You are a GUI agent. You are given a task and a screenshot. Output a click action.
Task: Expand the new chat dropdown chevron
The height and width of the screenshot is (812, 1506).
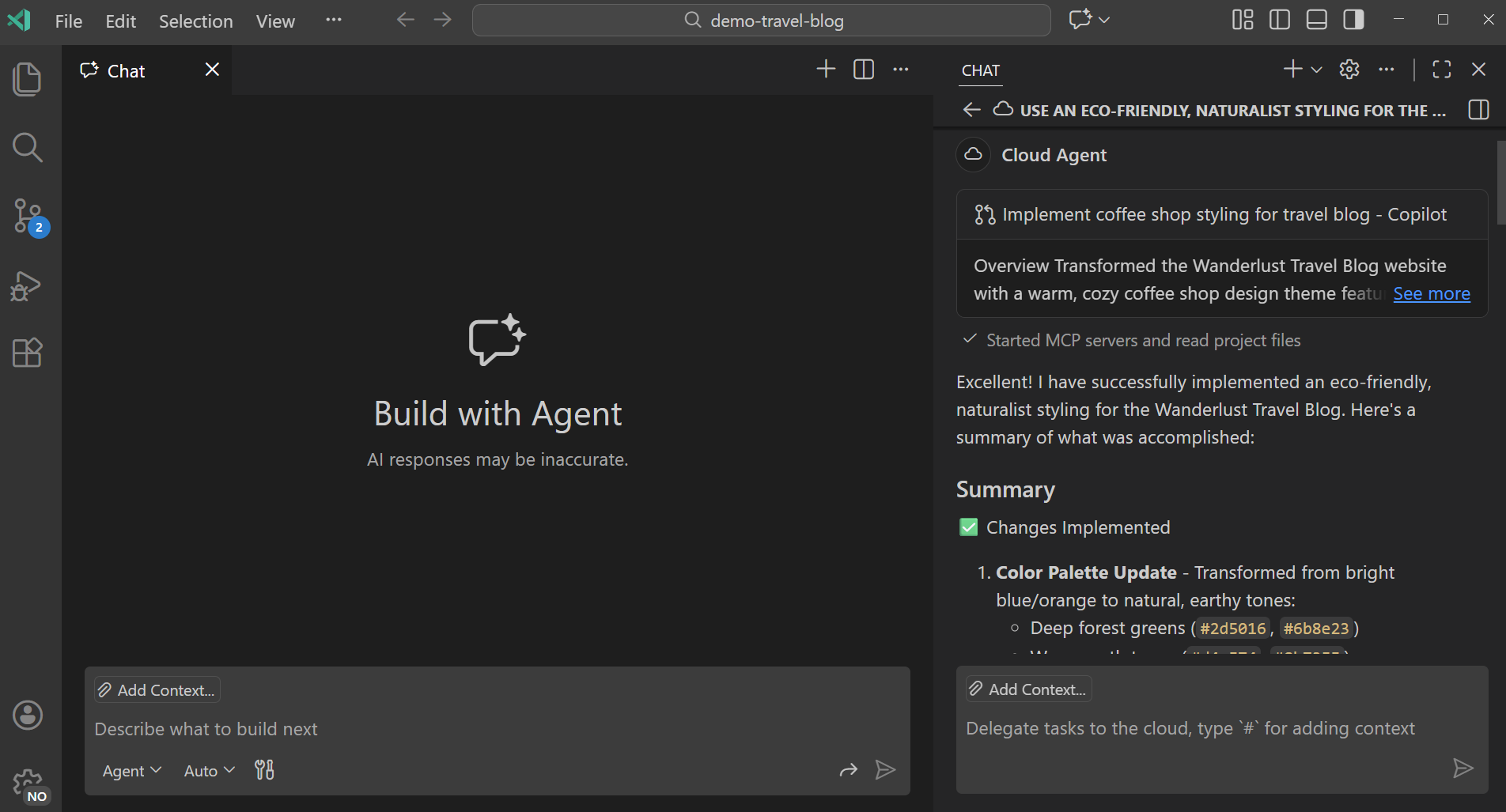[x=1315, y=70]
